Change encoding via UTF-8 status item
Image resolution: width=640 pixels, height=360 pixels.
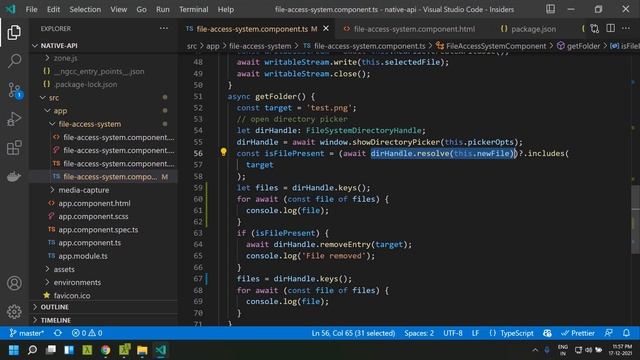click(x=453, y=333)
